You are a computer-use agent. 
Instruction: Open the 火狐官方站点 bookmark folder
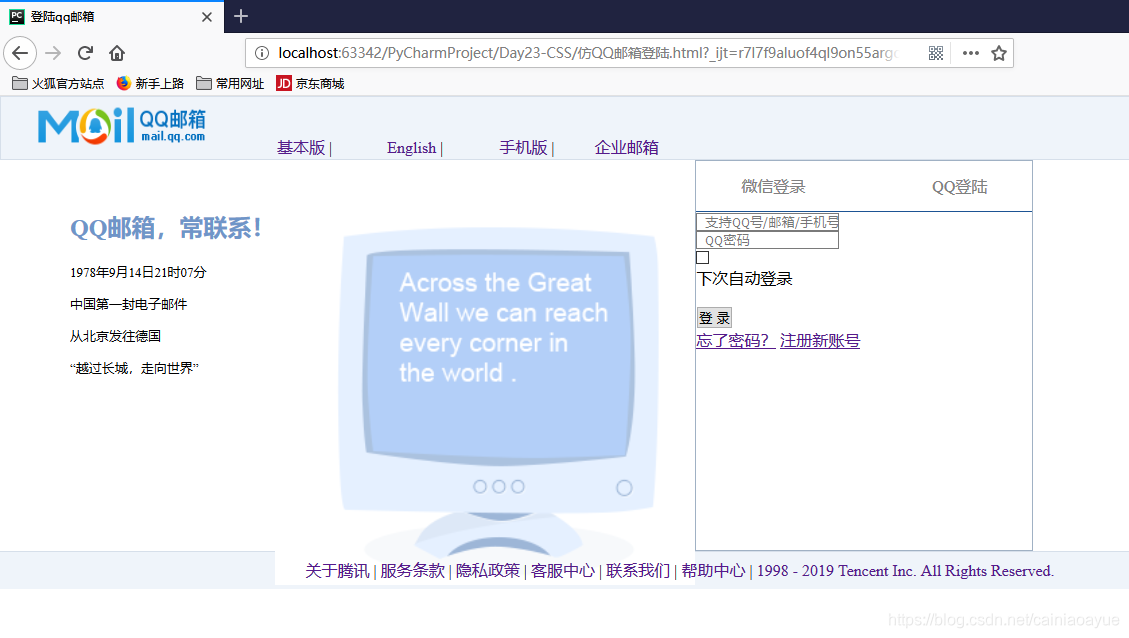58,84
